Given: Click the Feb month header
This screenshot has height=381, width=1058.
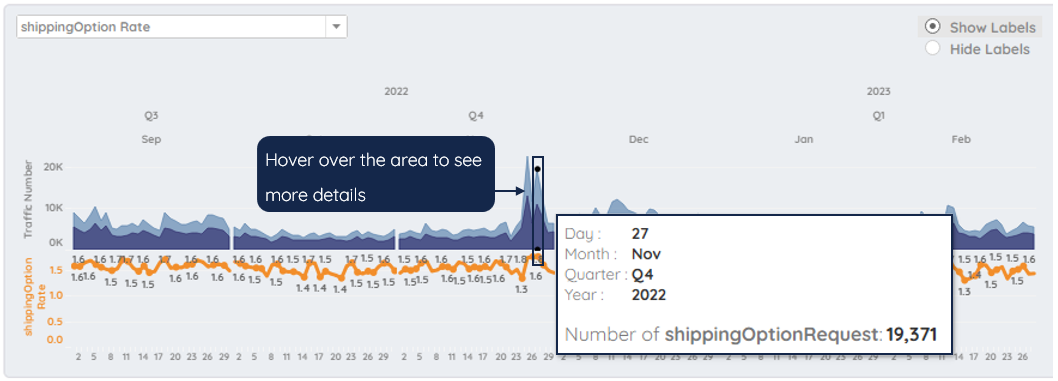Looking at the screenshot, I should coord(961,140).
